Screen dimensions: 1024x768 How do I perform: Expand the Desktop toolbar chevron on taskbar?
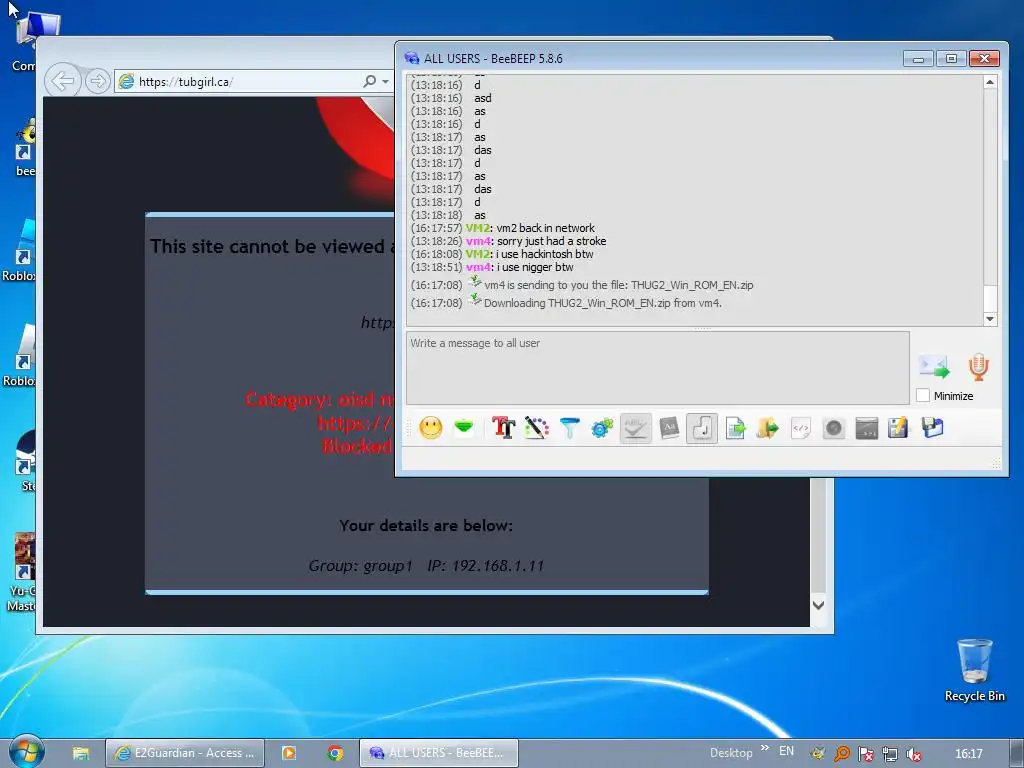pyautogui.click(x=765, y=748)
